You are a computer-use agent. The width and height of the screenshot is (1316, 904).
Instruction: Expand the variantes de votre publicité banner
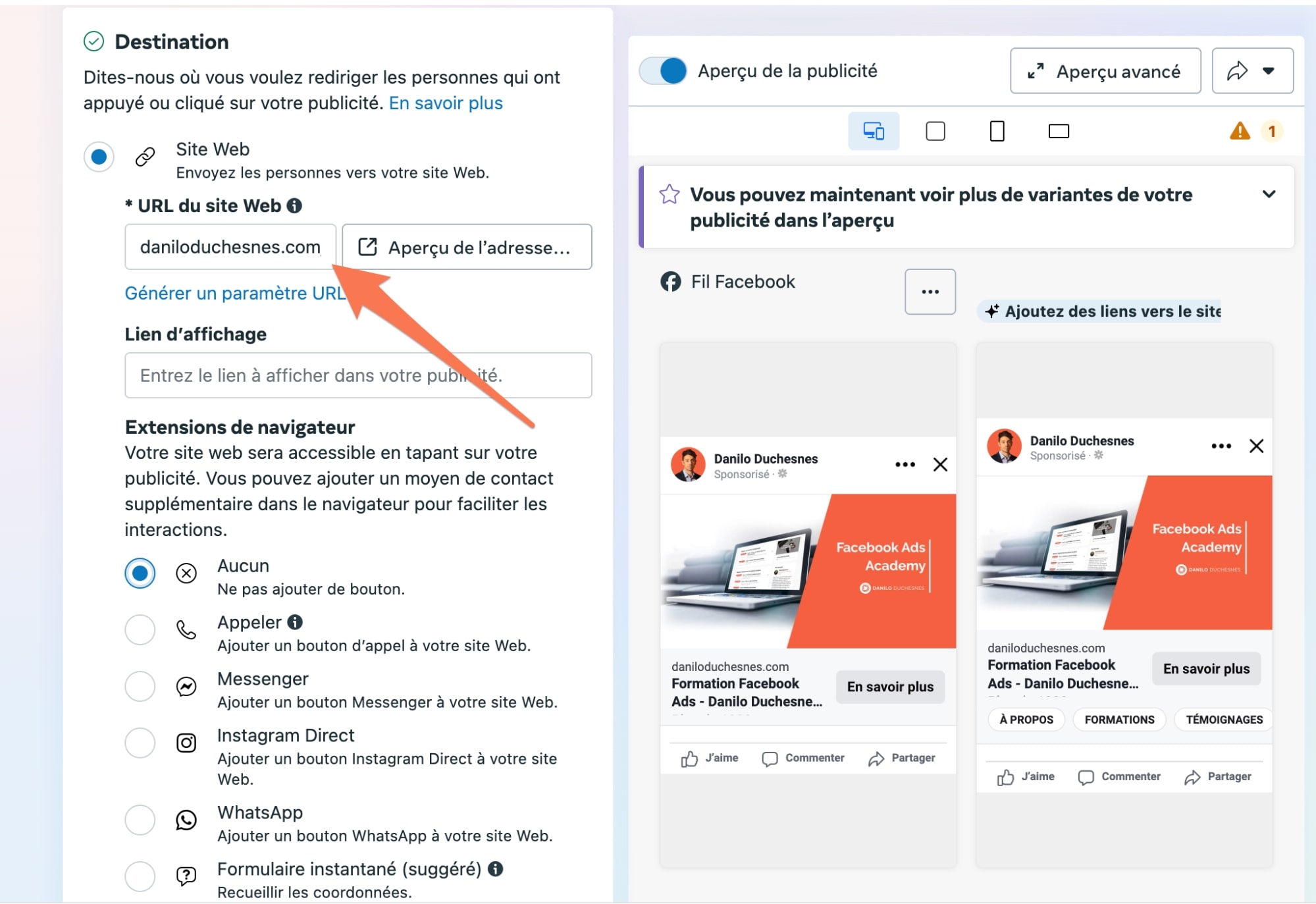coord(1268,194)
